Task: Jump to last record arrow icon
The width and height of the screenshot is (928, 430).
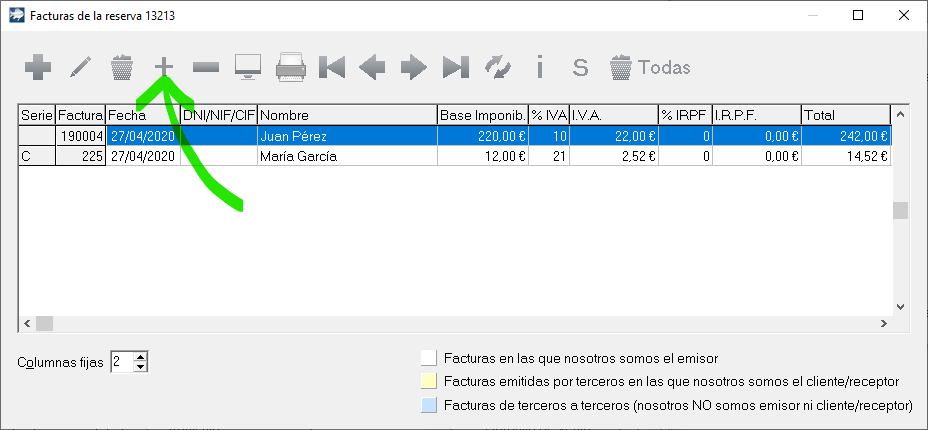Action: (x=456, y=67)
